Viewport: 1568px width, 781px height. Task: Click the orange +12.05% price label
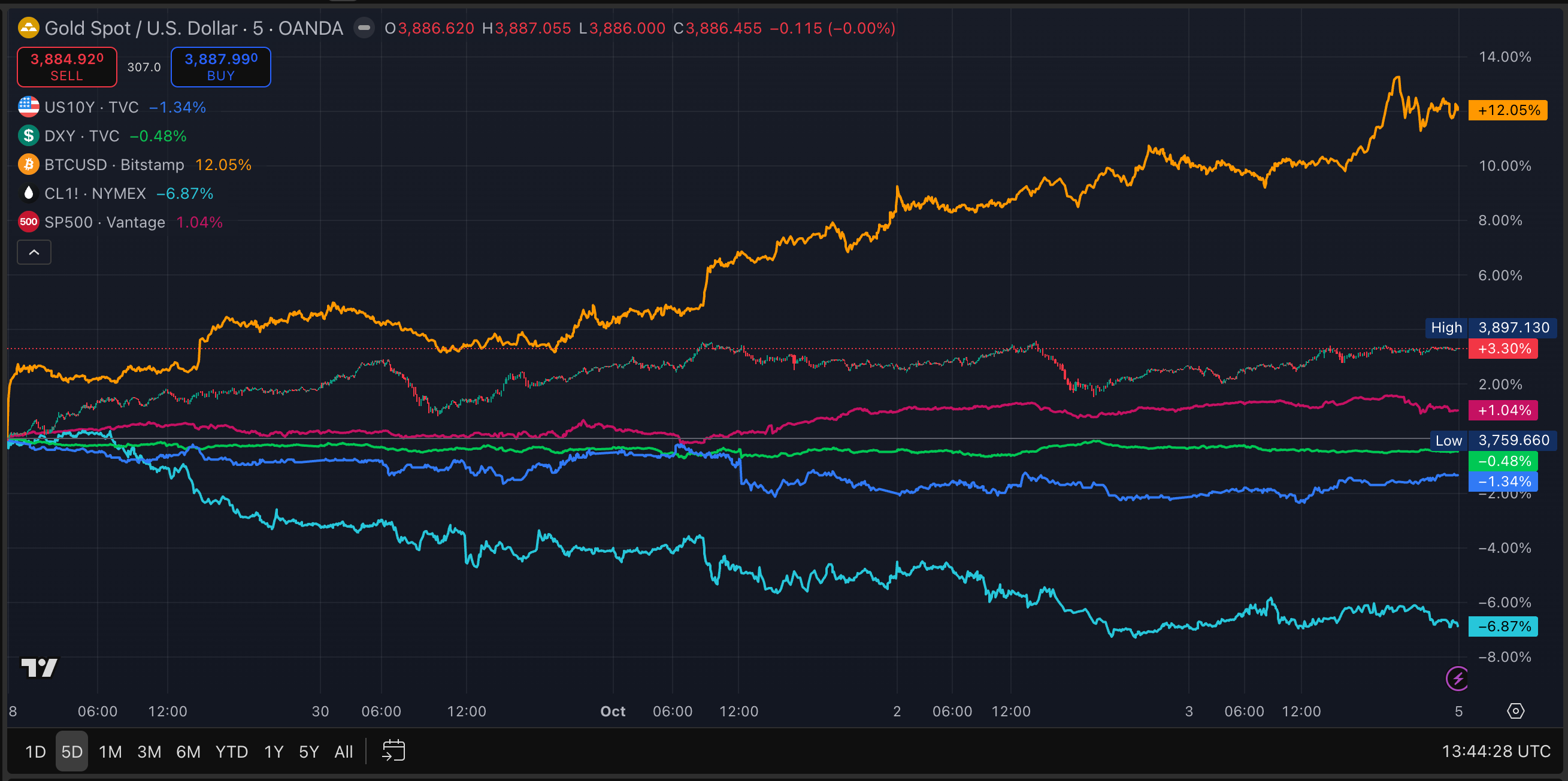click(1508, 110)
